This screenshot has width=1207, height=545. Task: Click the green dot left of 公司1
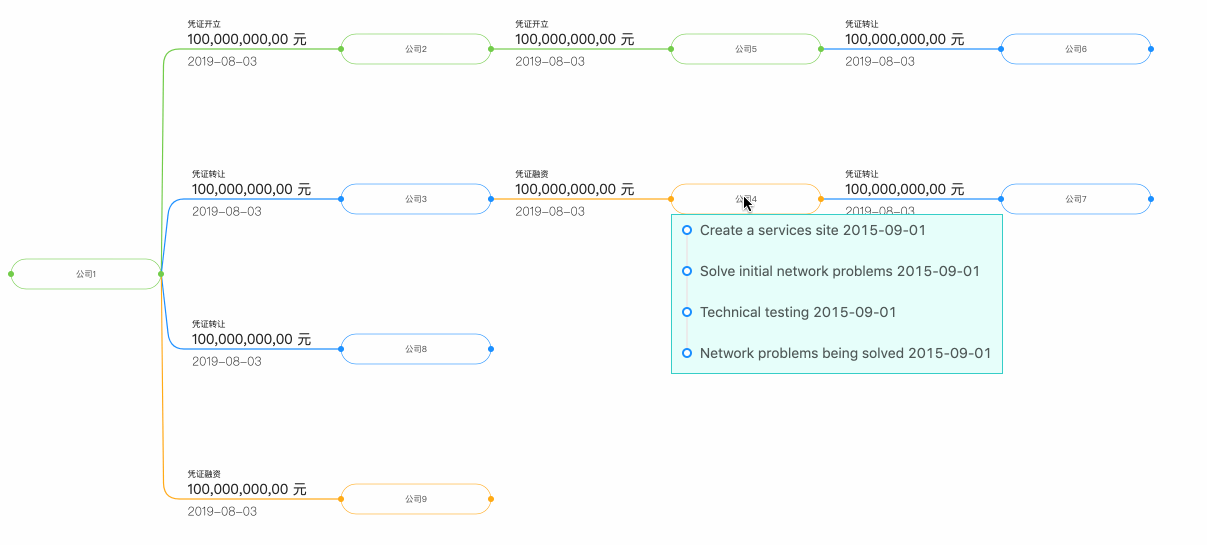[x=11, y=274]
